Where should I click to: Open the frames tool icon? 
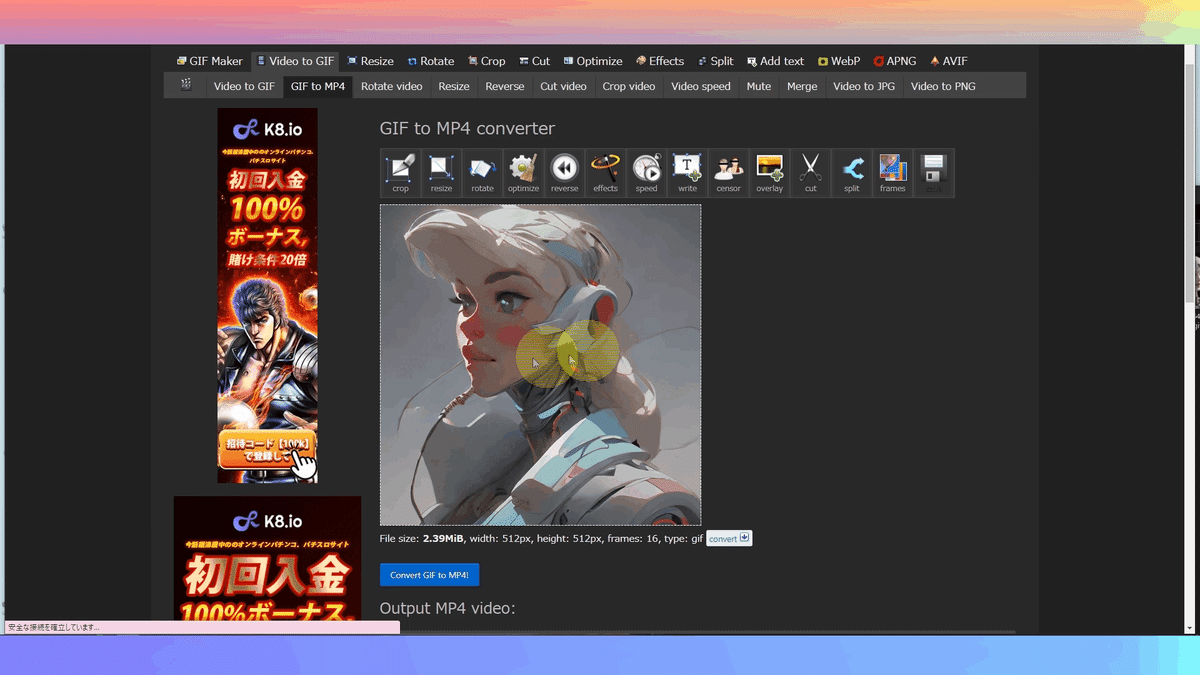click(892, 173)
